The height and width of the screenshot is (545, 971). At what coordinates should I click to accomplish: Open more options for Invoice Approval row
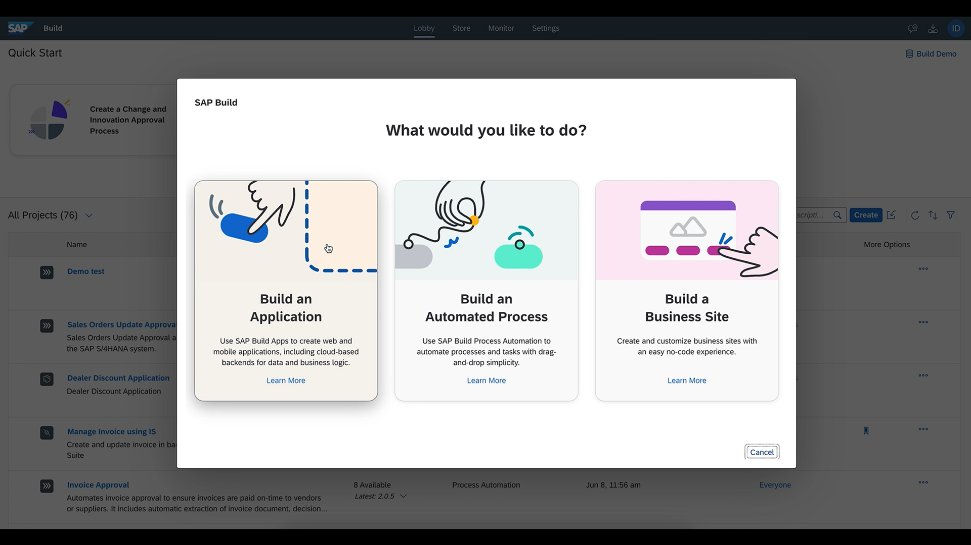pos(923,482)
